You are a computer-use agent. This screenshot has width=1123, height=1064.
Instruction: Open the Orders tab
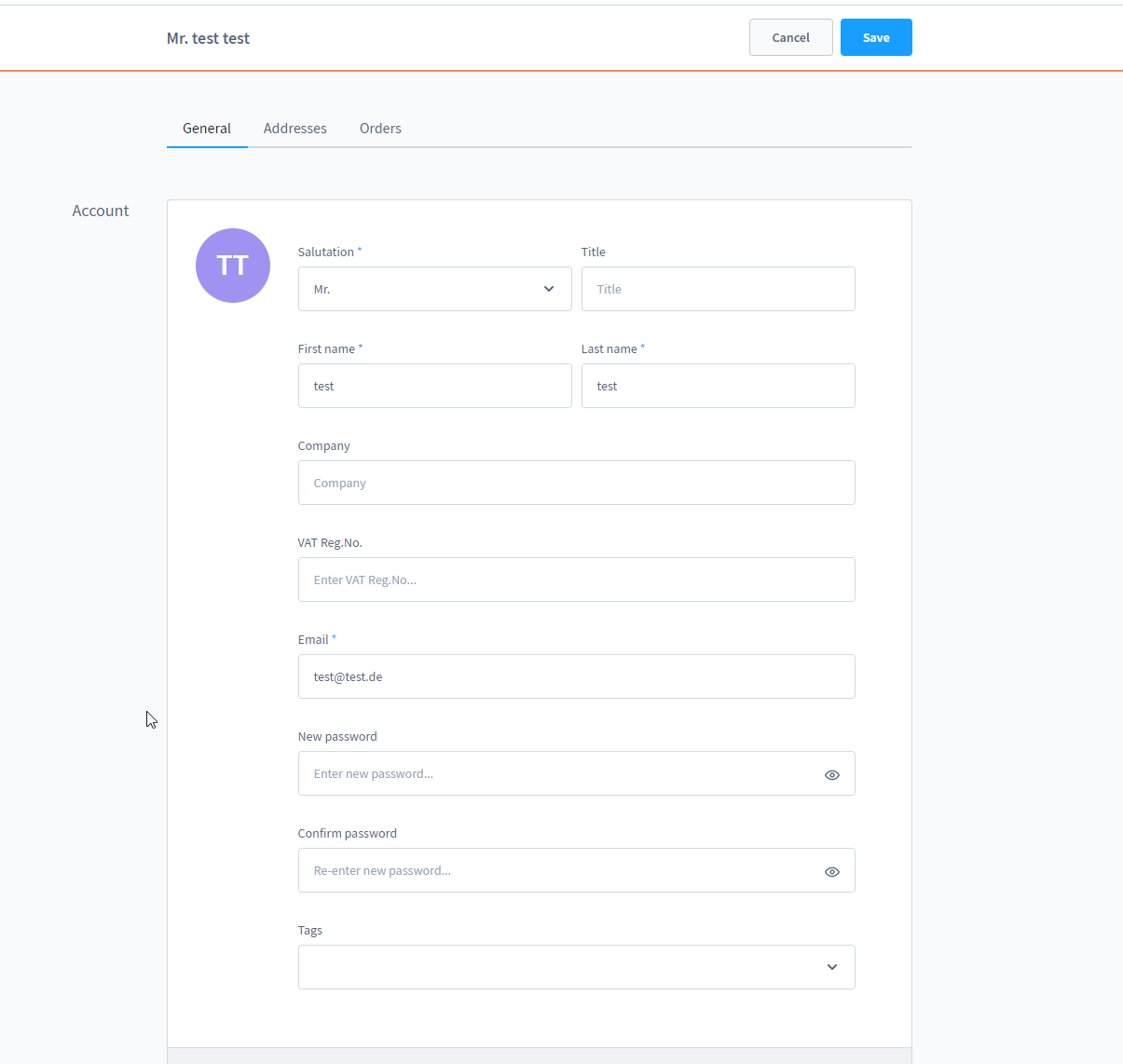[x=380, y=128]
